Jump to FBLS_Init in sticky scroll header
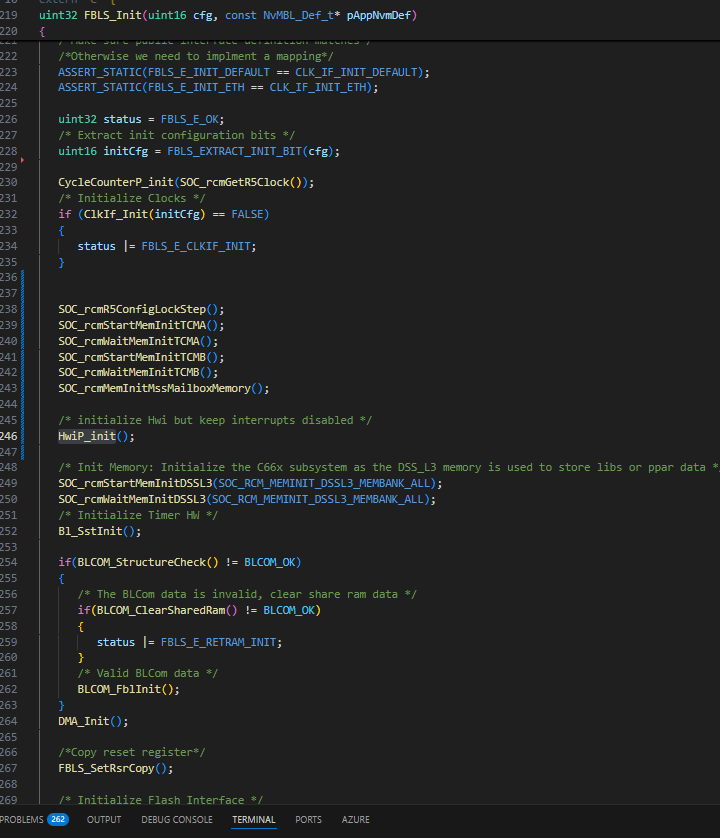 tap(112, 15)
